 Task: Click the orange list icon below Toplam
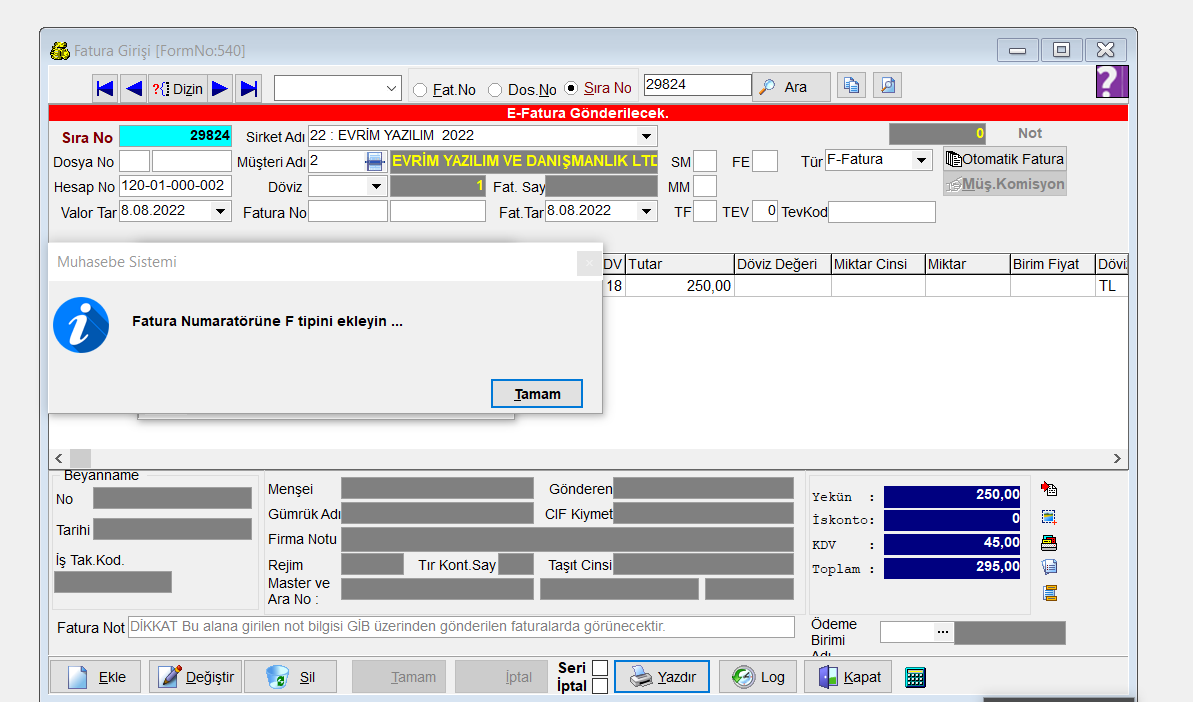[x=1050, y=593]
